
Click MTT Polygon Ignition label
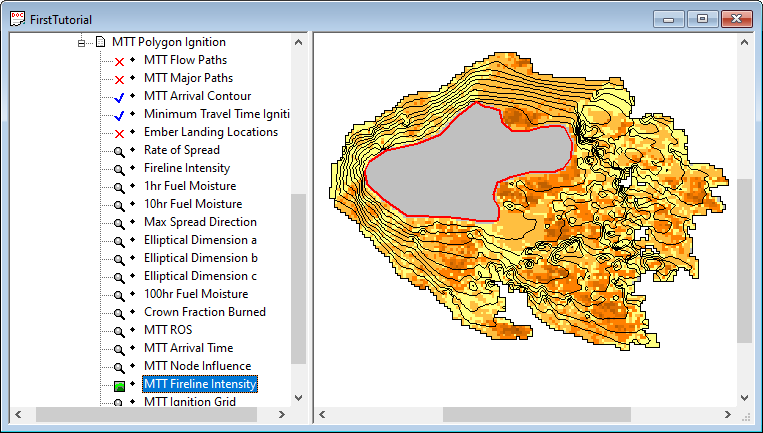point(168,42)
